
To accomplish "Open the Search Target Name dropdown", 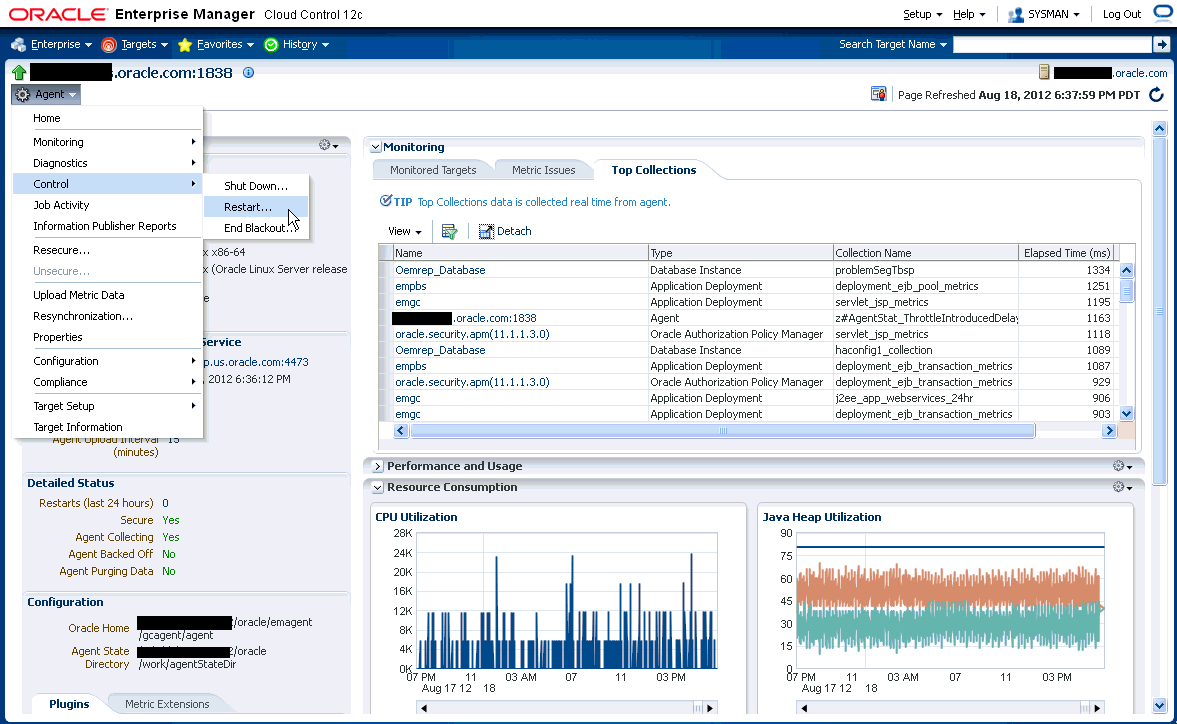I will coord(893,44).
